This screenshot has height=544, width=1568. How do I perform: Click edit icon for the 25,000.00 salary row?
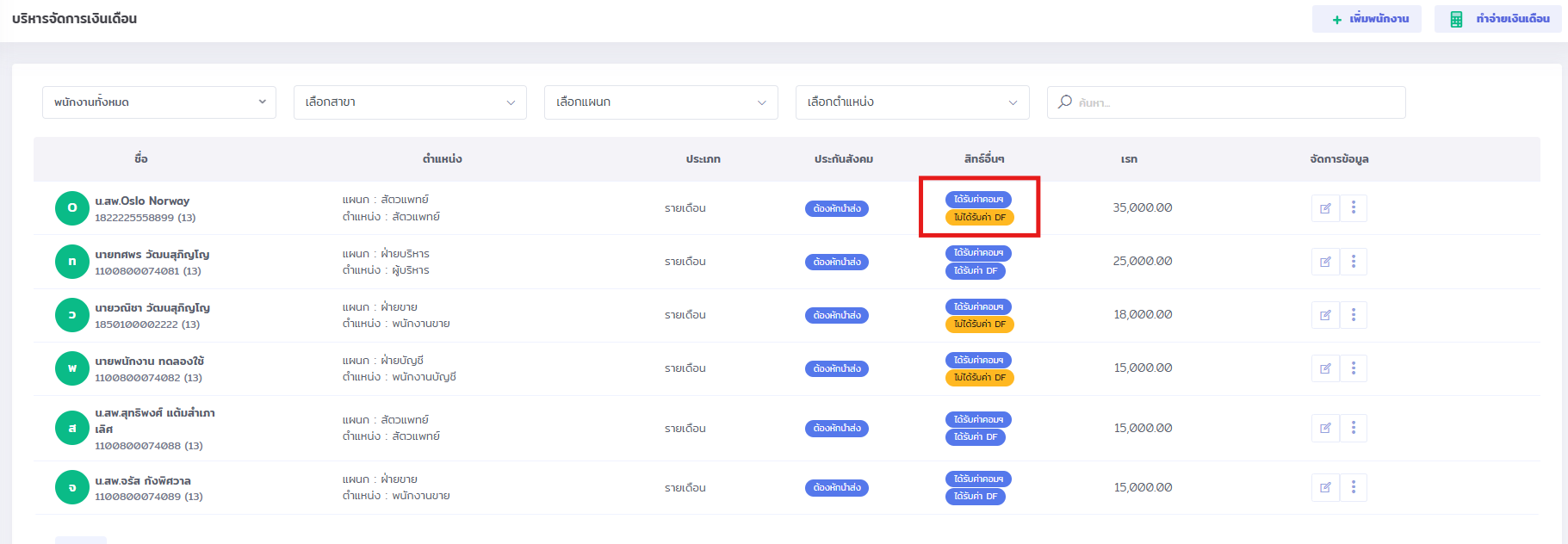click(1325, 262)
